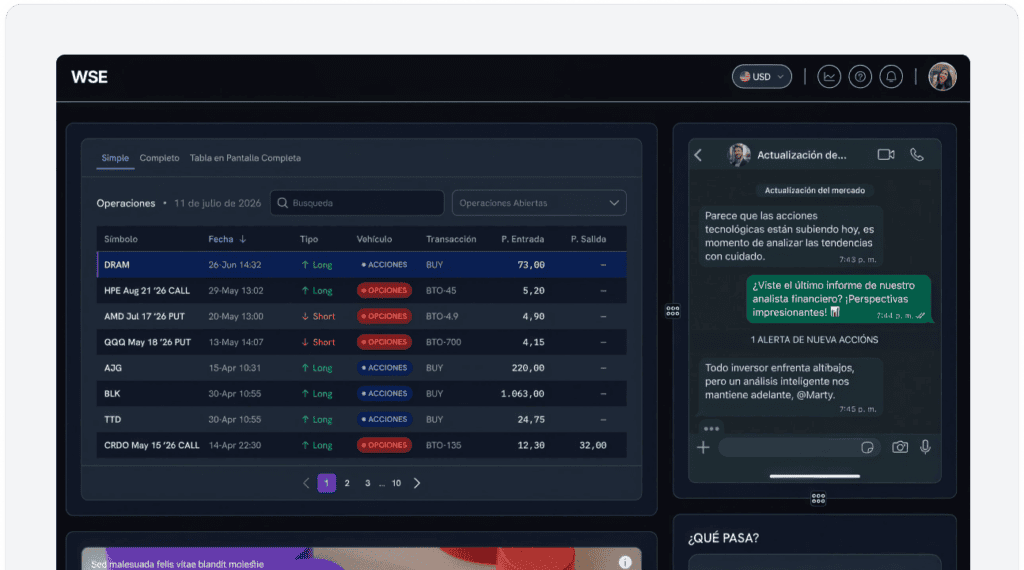1024x570 pixels.
Task: Start a voice call in chat
Action: pyautogui.click(x=917, y=155)
